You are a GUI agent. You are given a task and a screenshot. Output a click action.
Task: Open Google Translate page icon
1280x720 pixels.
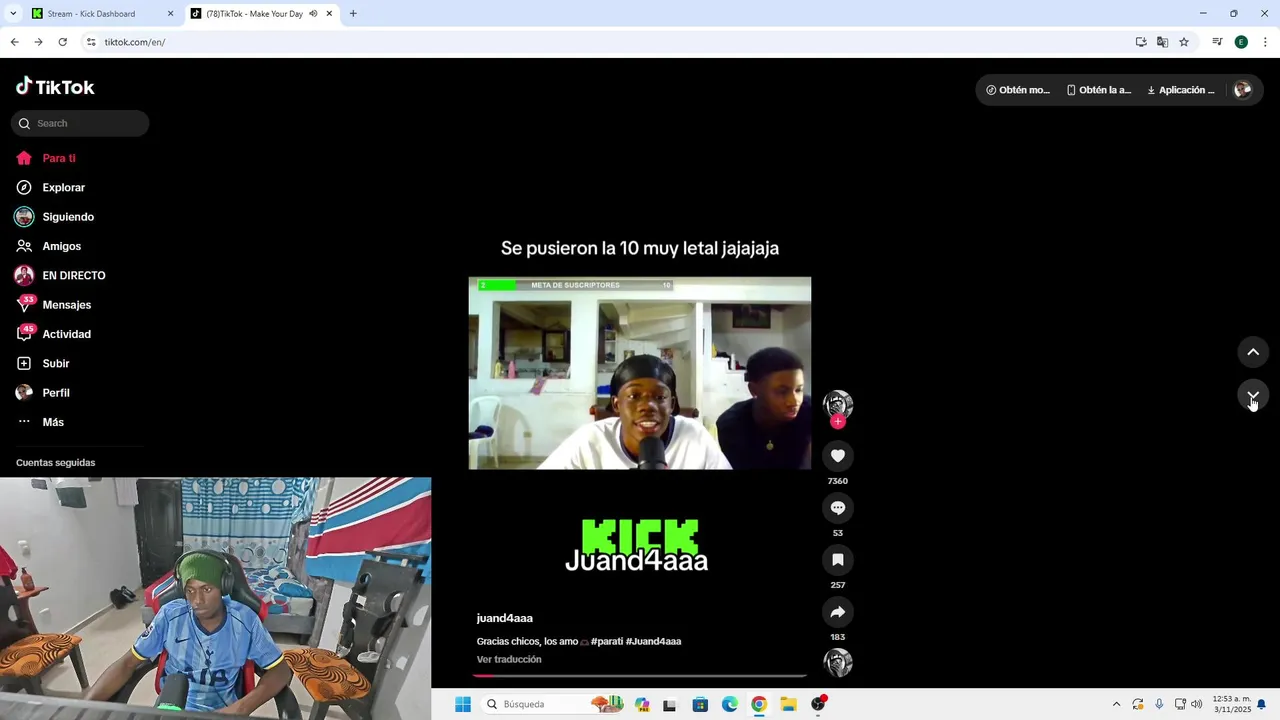[x=1162, y=42]
